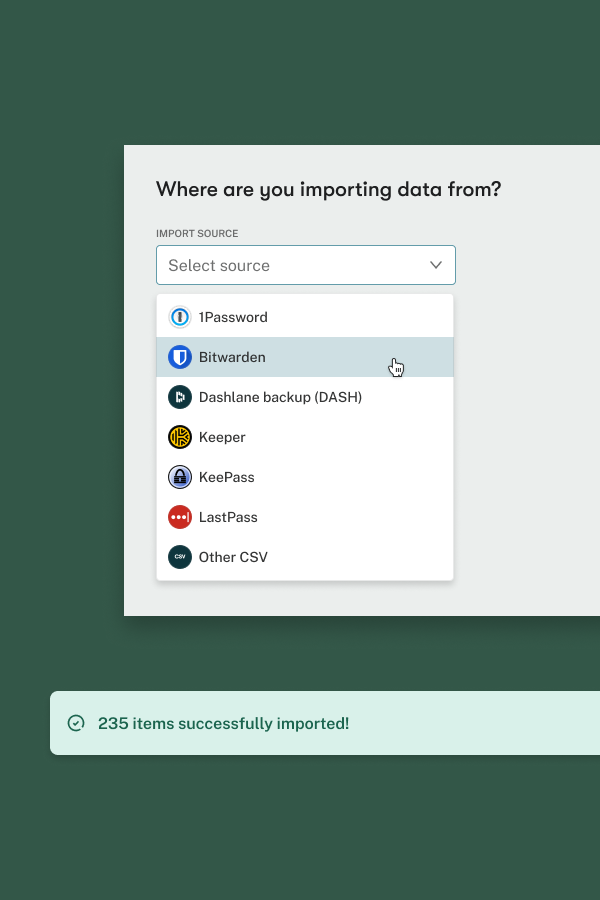Click the Keeper logo icon
This screenshot has width=600, height=900.
coord(180,437)
